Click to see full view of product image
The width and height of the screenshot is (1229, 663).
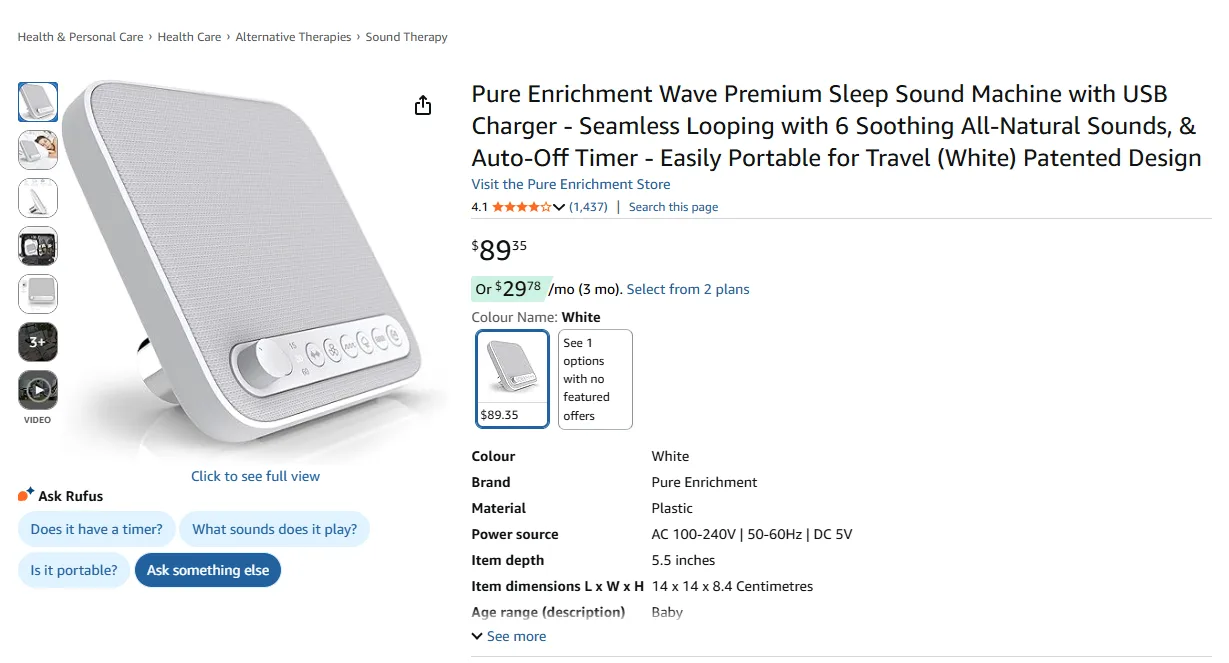pyautogui.click(x=255, y=476)
